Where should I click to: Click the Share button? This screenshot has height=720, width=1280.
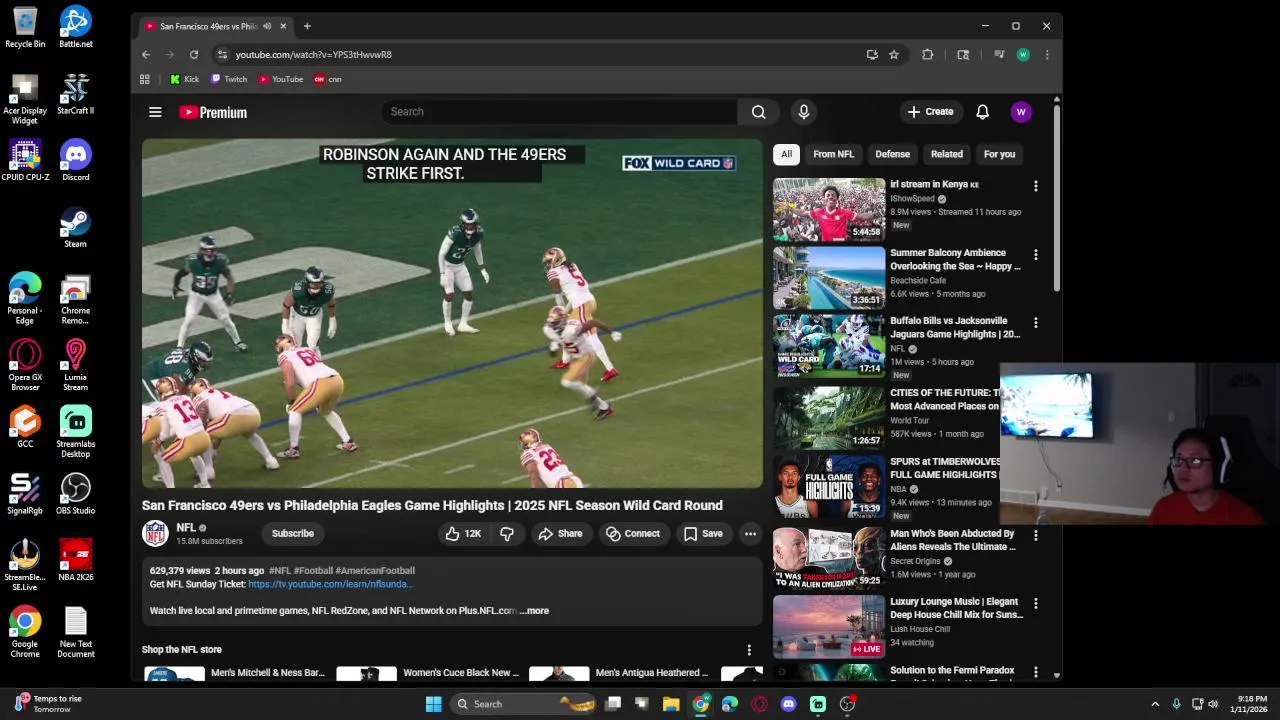[560, 534]
